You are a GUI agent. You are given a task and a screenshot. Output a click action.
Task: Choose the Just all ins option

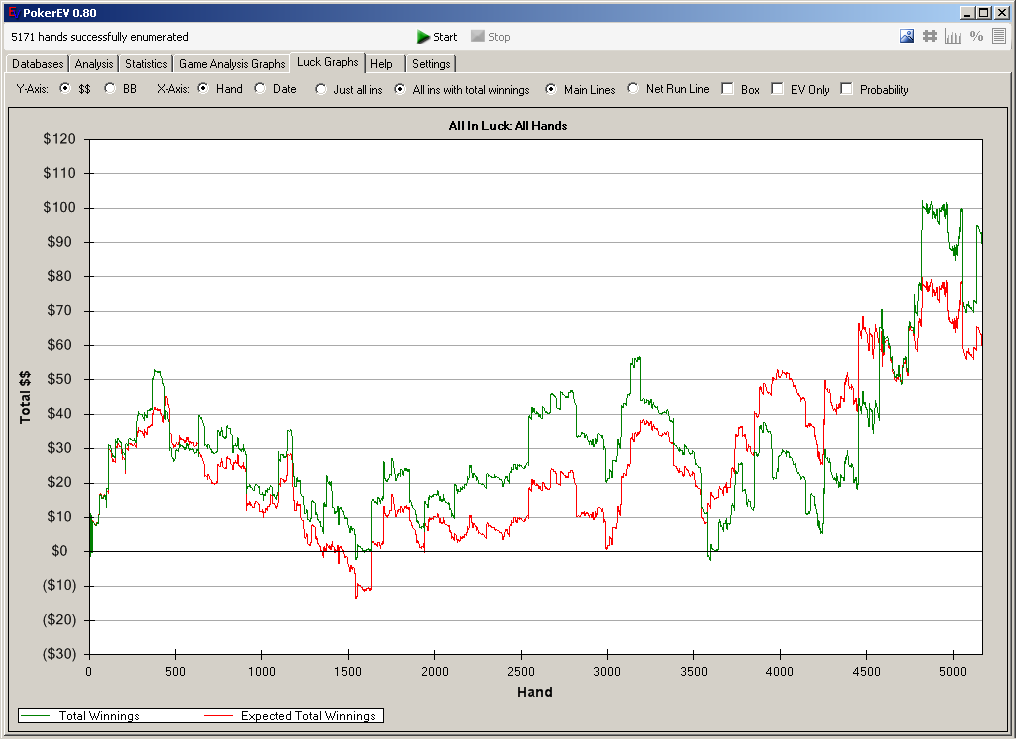tap(320, 89)
